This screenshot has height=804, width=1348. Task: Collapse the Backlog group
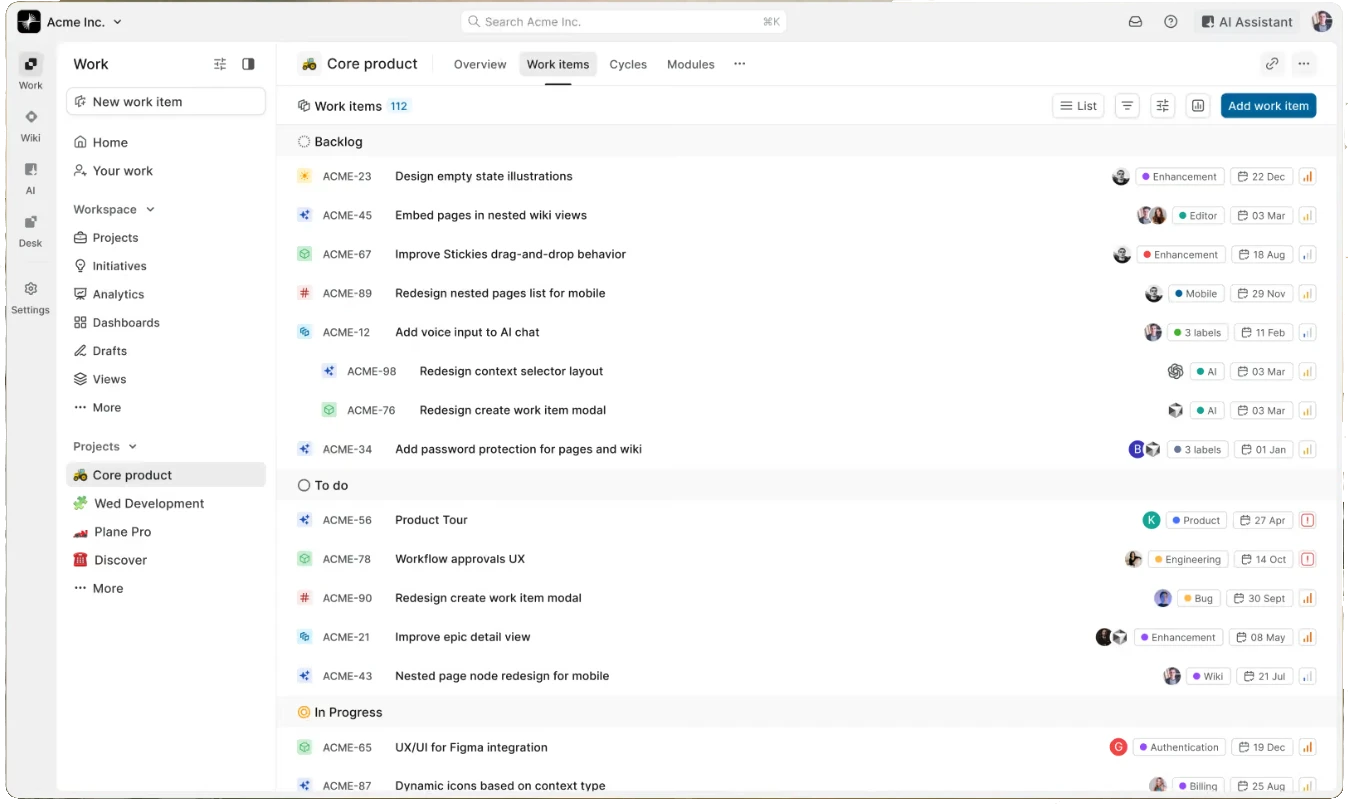(330, 142)
